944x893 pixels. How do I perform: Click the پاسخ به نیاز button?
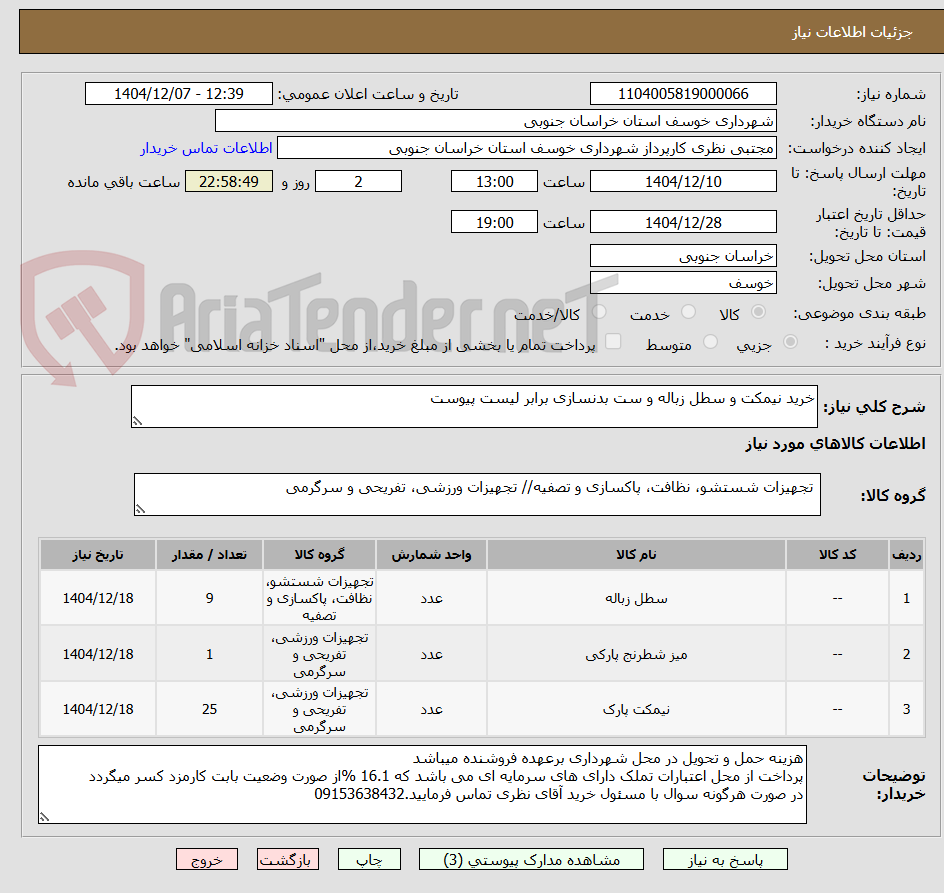(725, 860)
